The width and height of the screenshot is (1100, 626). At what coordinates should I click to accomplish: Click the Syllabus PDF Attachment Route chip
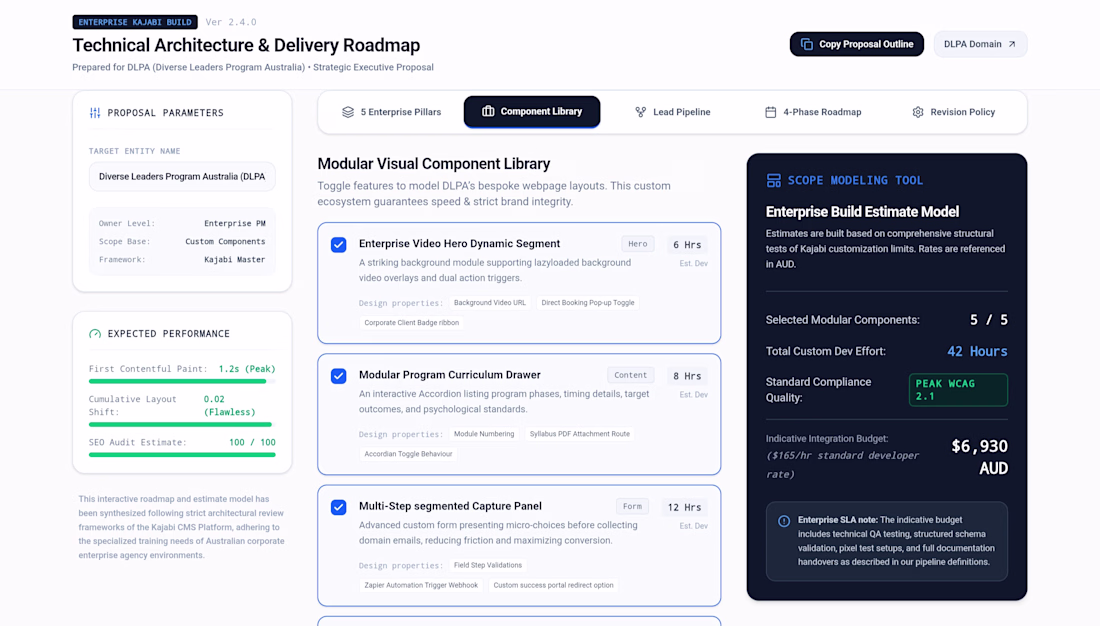(x=579, y=434)
